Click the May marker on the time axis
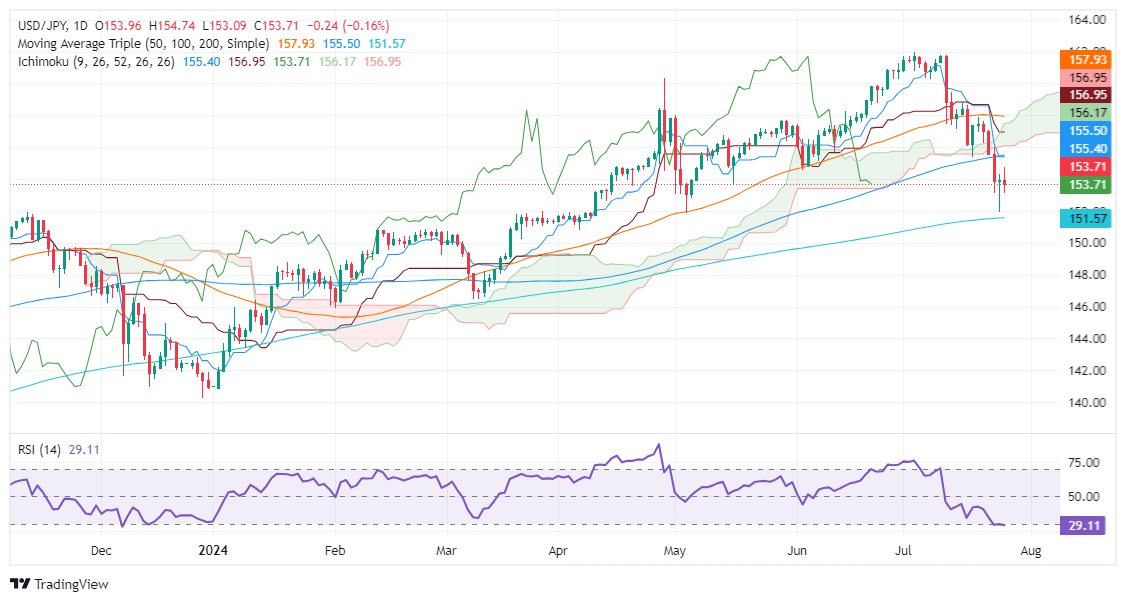This screenshot has height=602, width=1126. (x=674, y=551)
